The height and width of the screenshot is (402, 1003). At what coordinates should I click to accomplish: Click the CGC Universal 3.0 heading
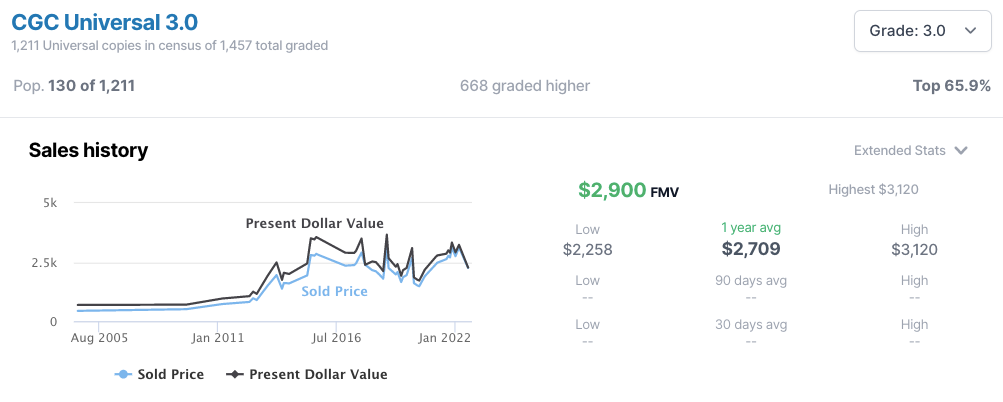point(105,22)
